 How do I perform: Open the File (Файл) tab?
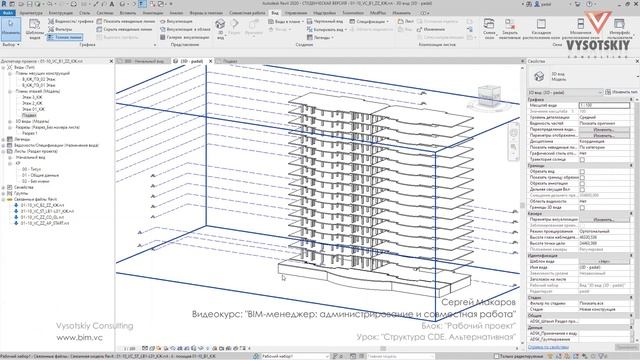click(x=8, y=13)
